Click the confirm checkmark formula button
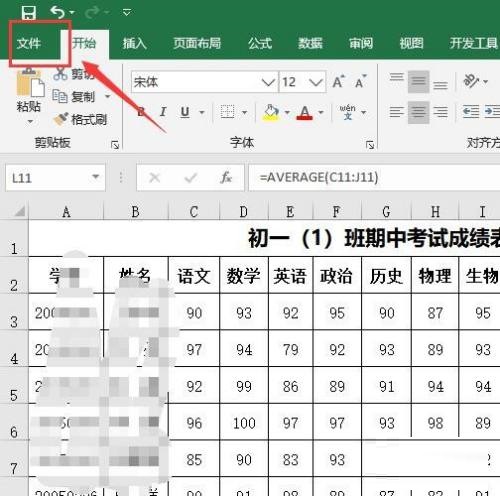The width and height of the screenshot is (500, 496). click(191, 178)
